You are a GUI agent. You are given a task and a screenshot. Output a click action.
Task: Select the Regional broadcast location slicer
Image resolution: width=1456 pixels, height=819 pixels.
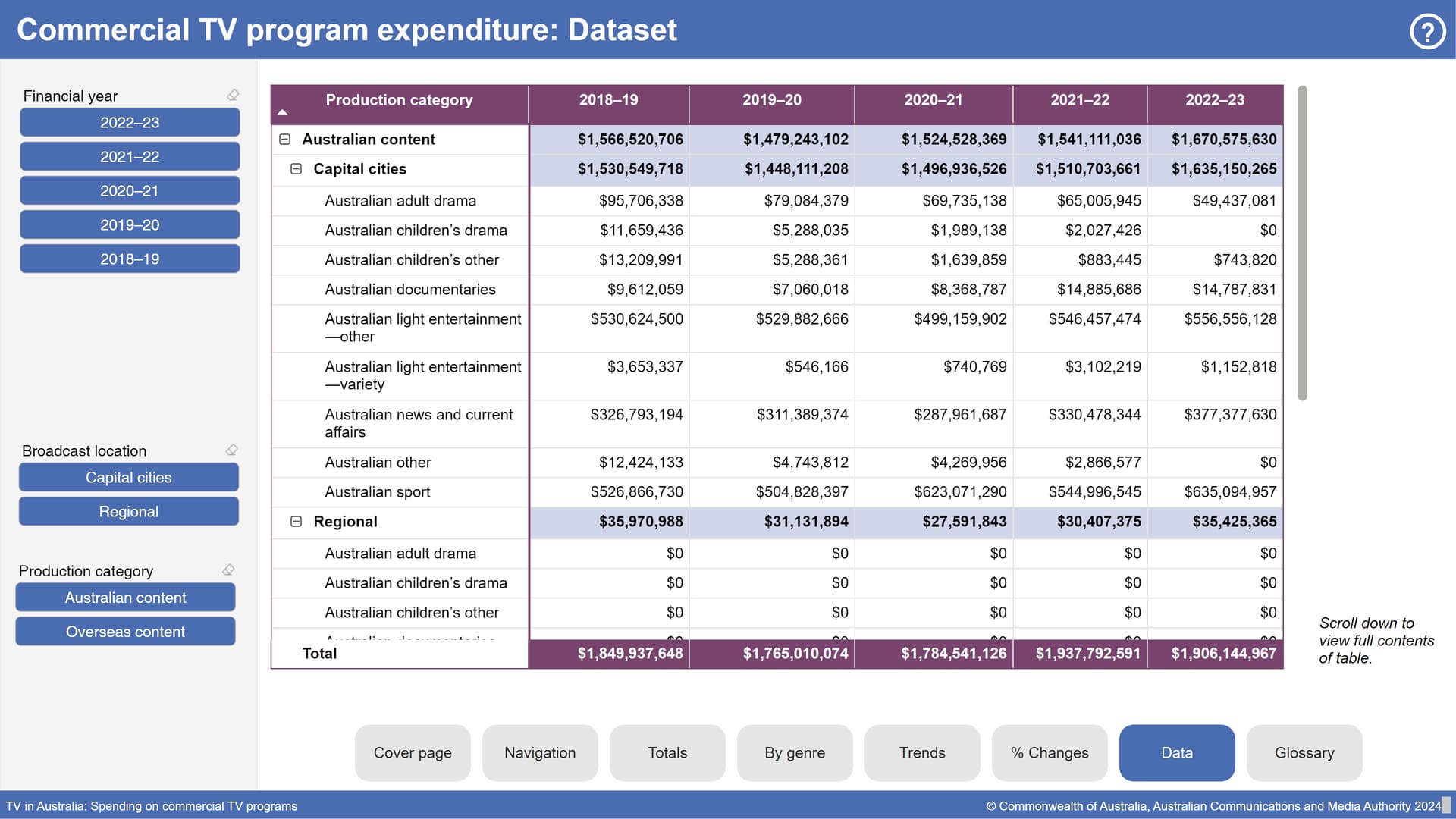click(x=129, y=512)
